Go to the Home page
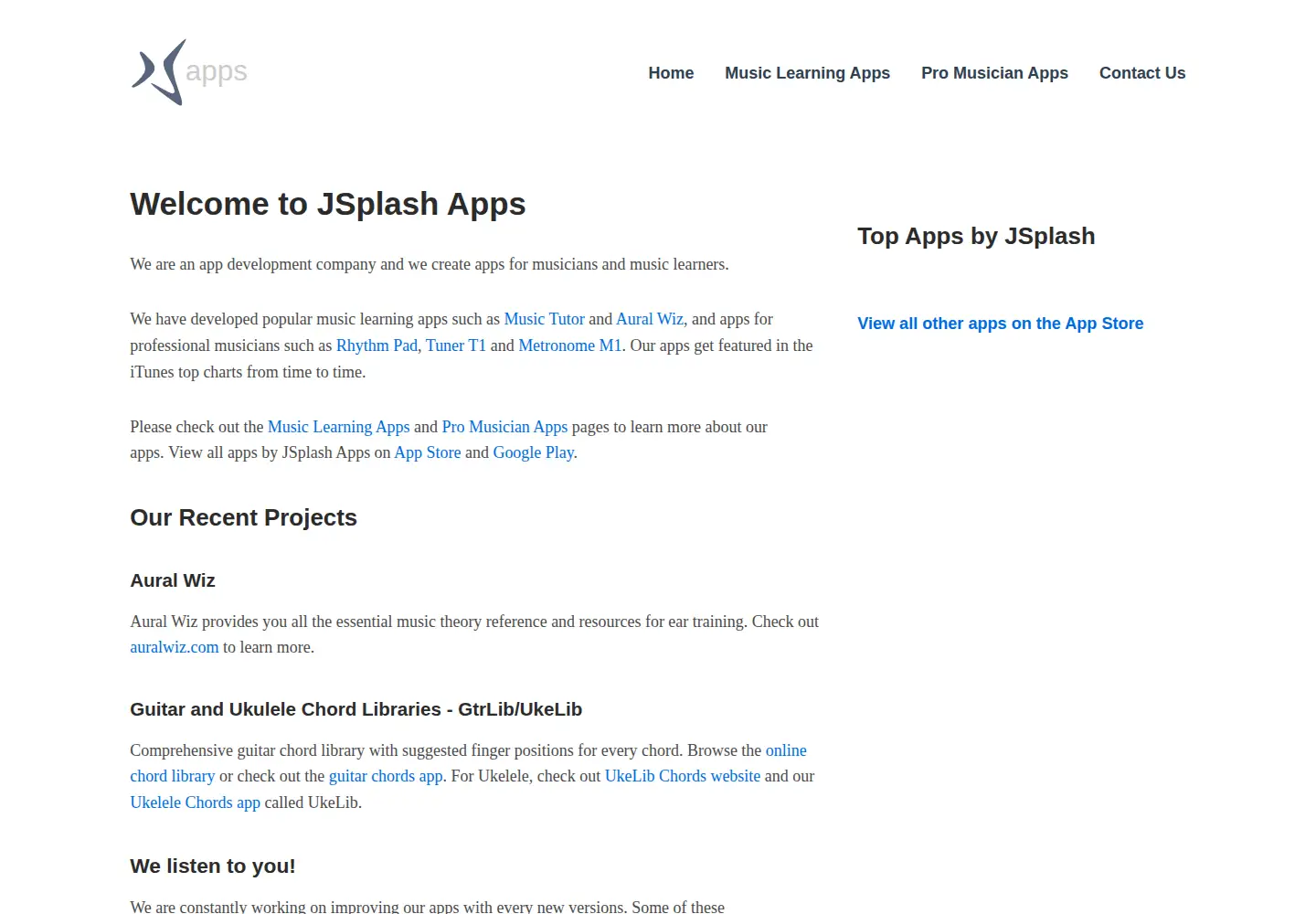 pos(671,73)
